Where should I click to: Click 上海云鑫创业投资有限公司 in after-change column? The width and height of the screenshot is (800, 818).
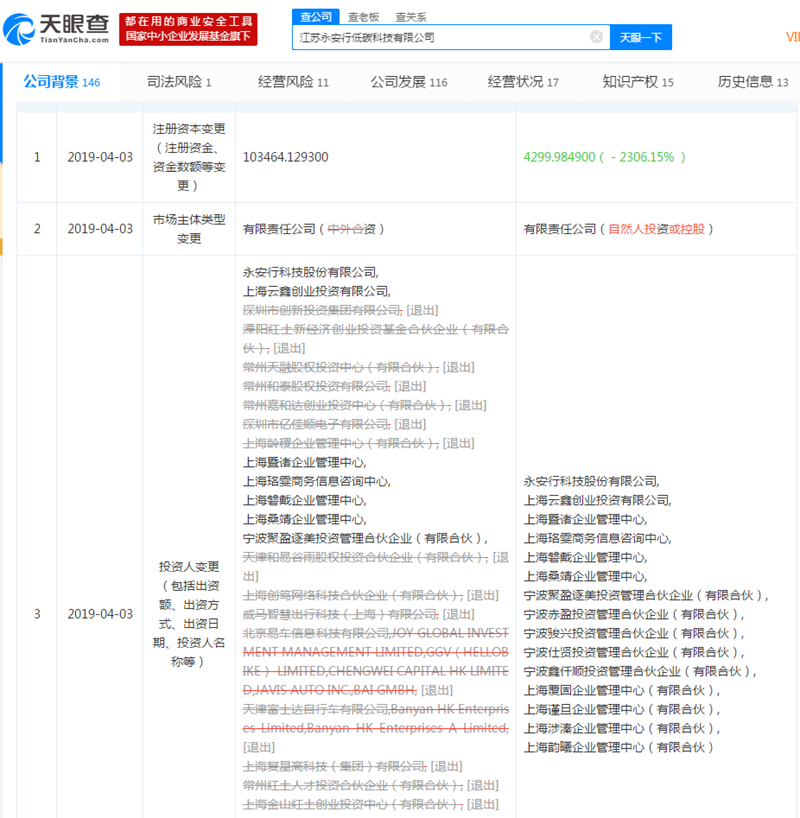(597, 500)
